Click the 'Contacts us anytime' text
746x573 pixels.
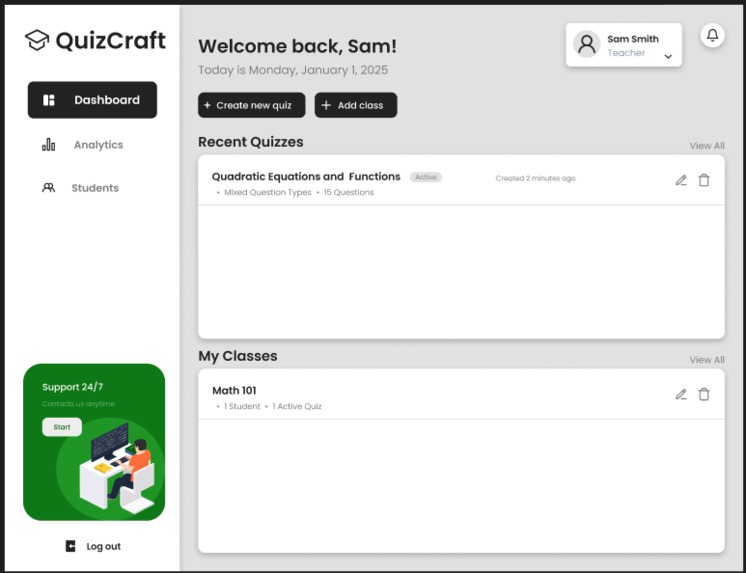(78, 404)
